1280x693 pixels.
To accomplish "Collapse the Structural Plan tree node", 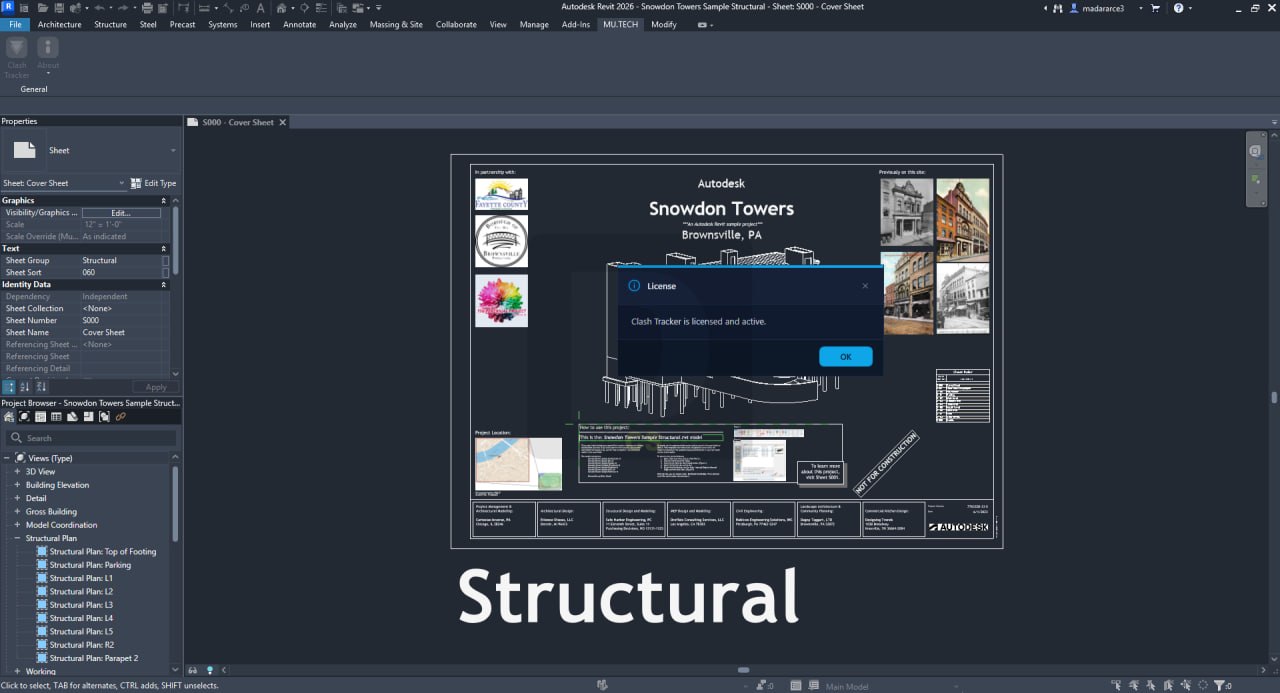I will coord(17,538).
